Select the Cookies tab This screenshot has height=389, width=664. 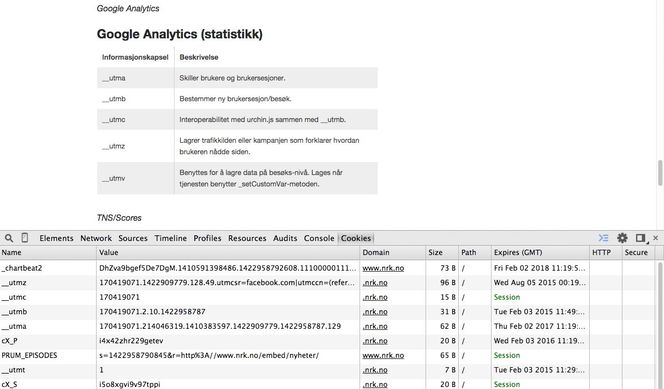pos(356,238)
